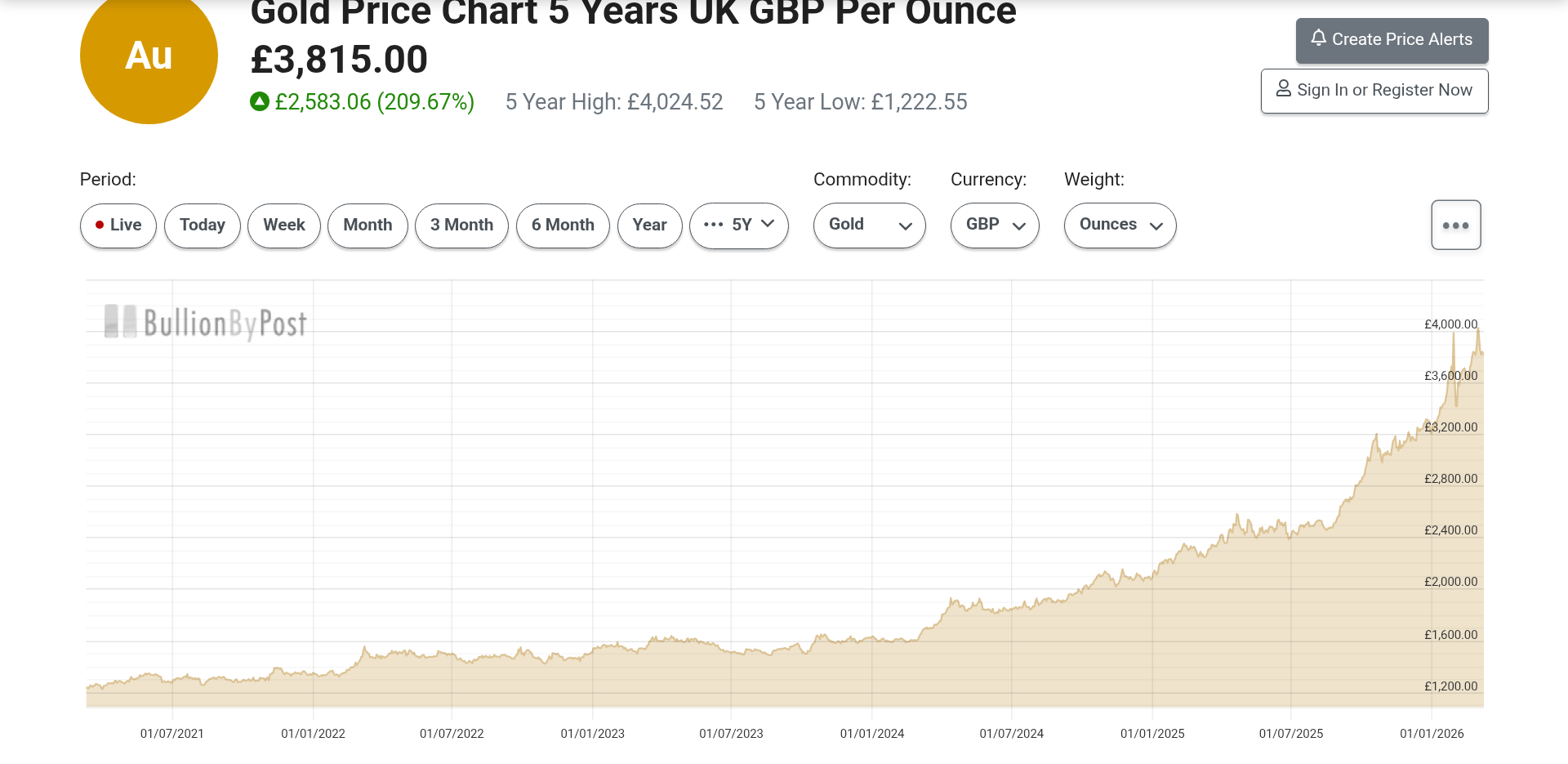
Task: Open the chart options ellipsis menu
Action: coord(1456,225)
